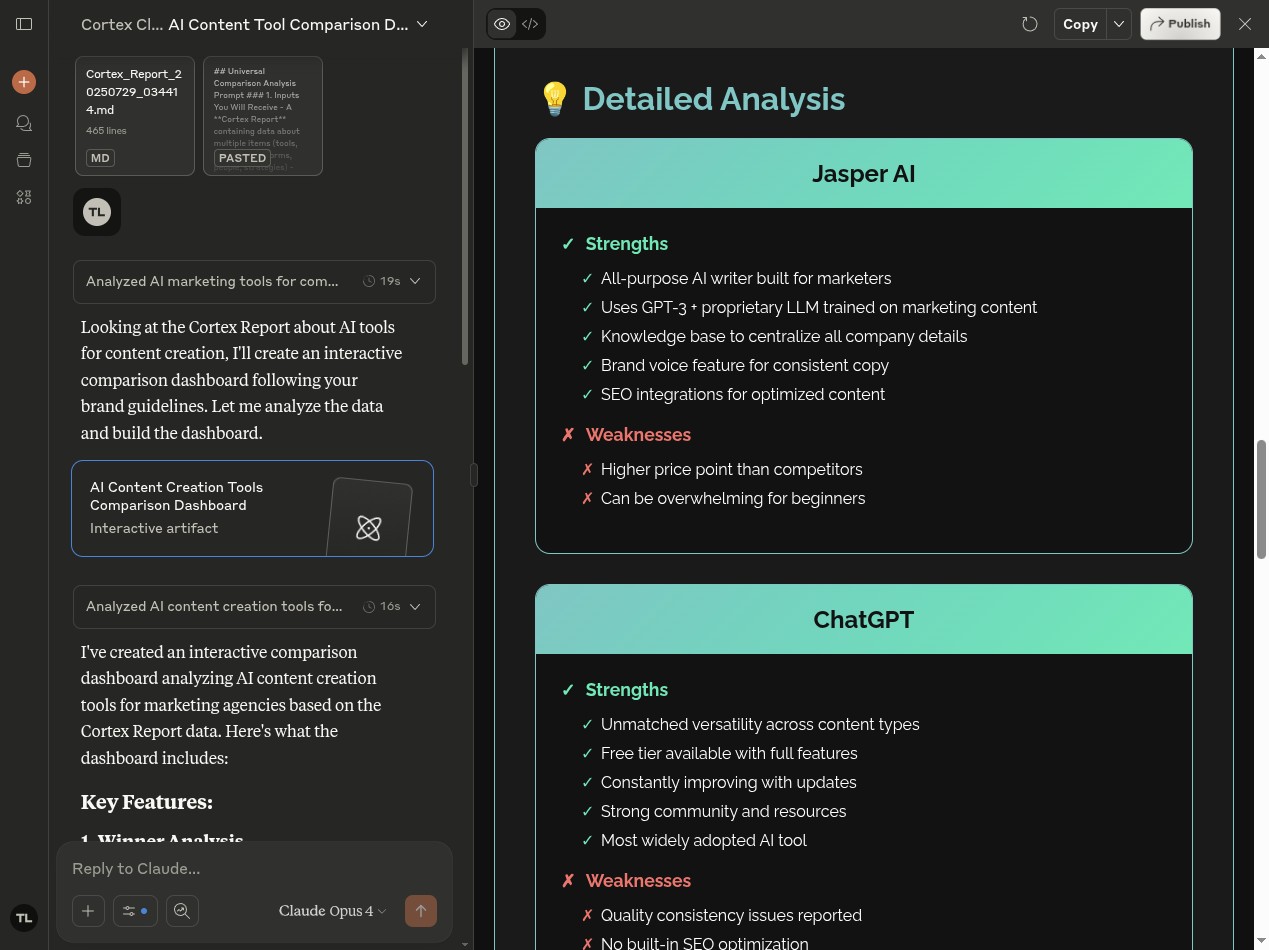
Task: Add attachment with plus button
Action: [x=88, y=911]
